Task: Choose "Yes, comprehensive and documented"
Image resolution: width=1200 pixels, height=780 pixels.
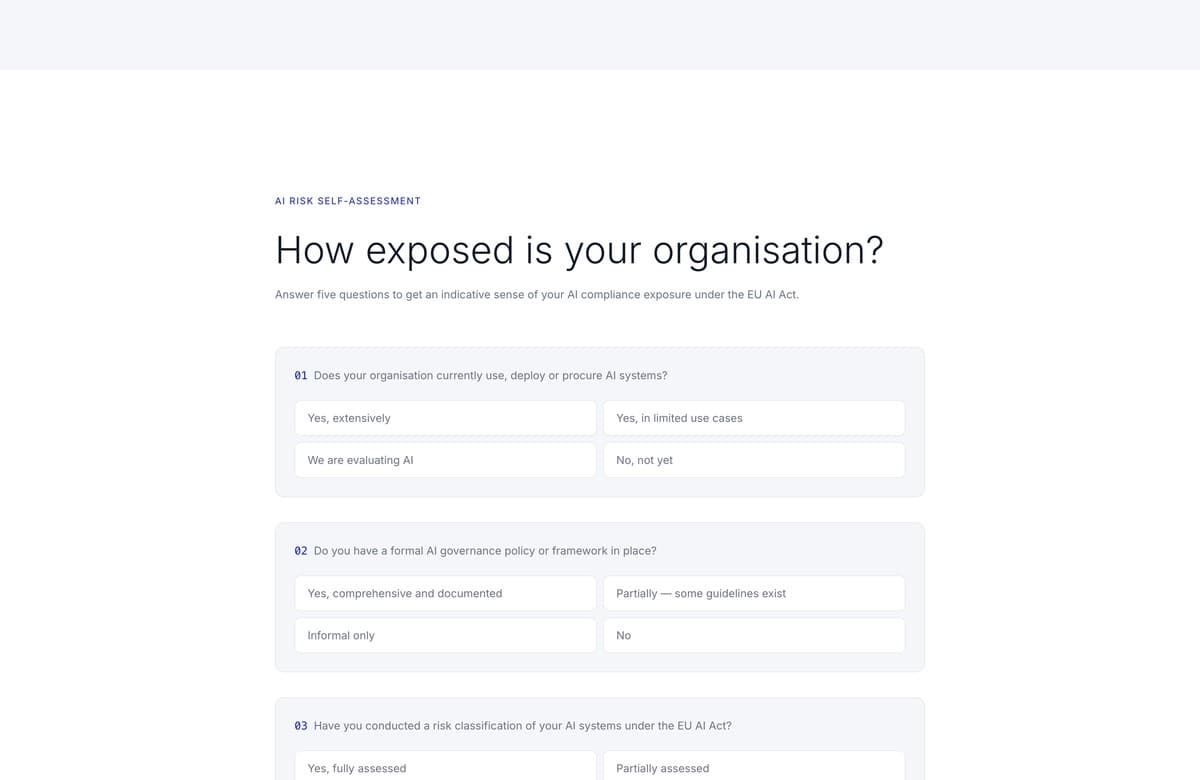Action: coord(445,593)
